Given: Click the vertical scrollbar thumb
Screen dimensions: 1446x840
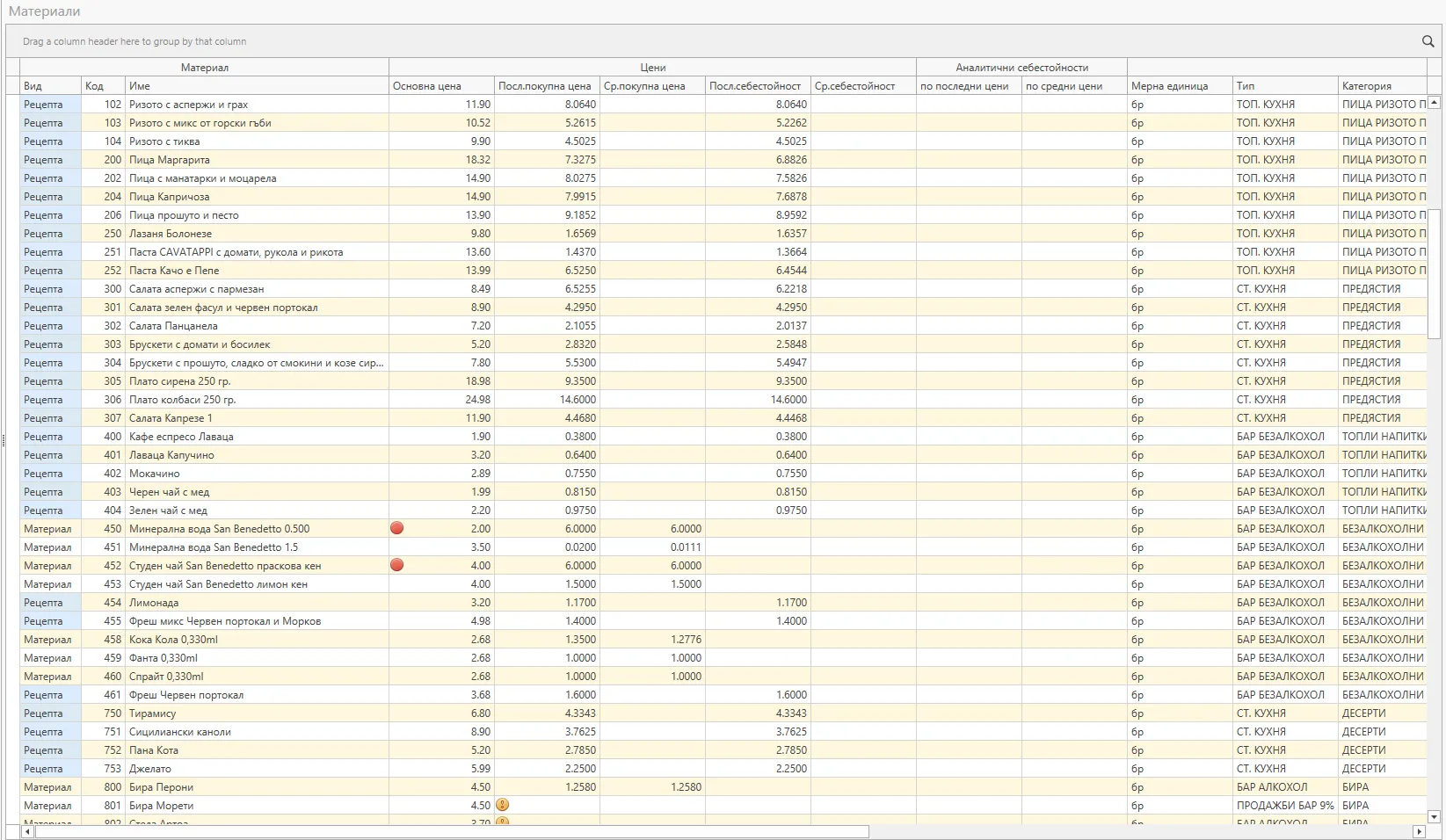Looking at the screenshot, I should tap(1434, 272).
